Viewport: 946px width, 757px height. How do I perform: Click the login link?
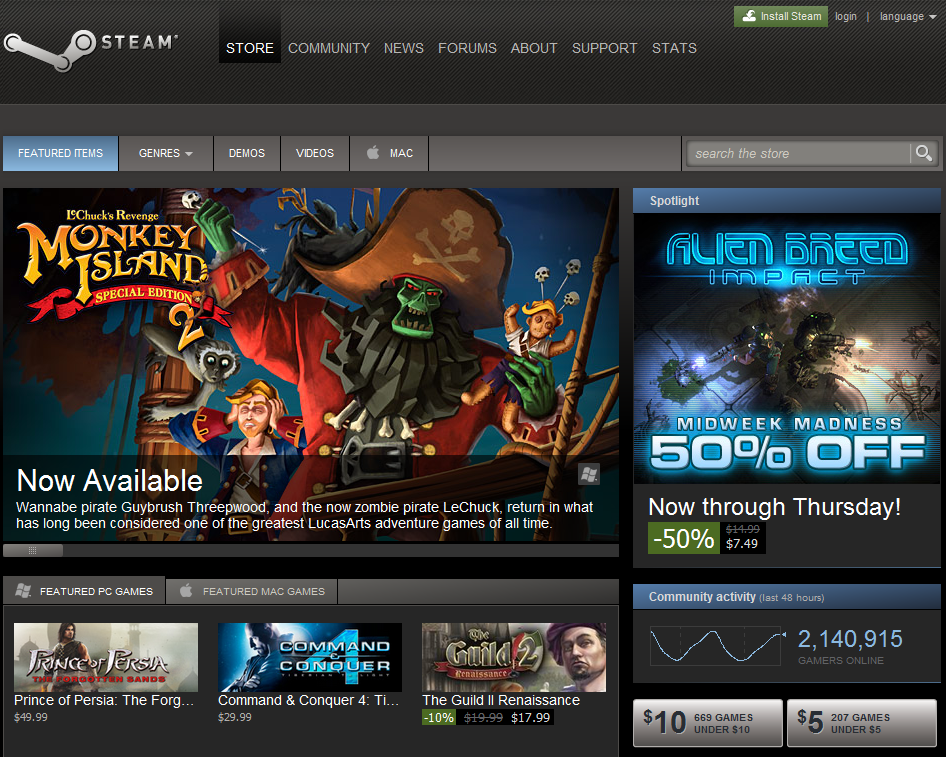click(x=846, y=16)
